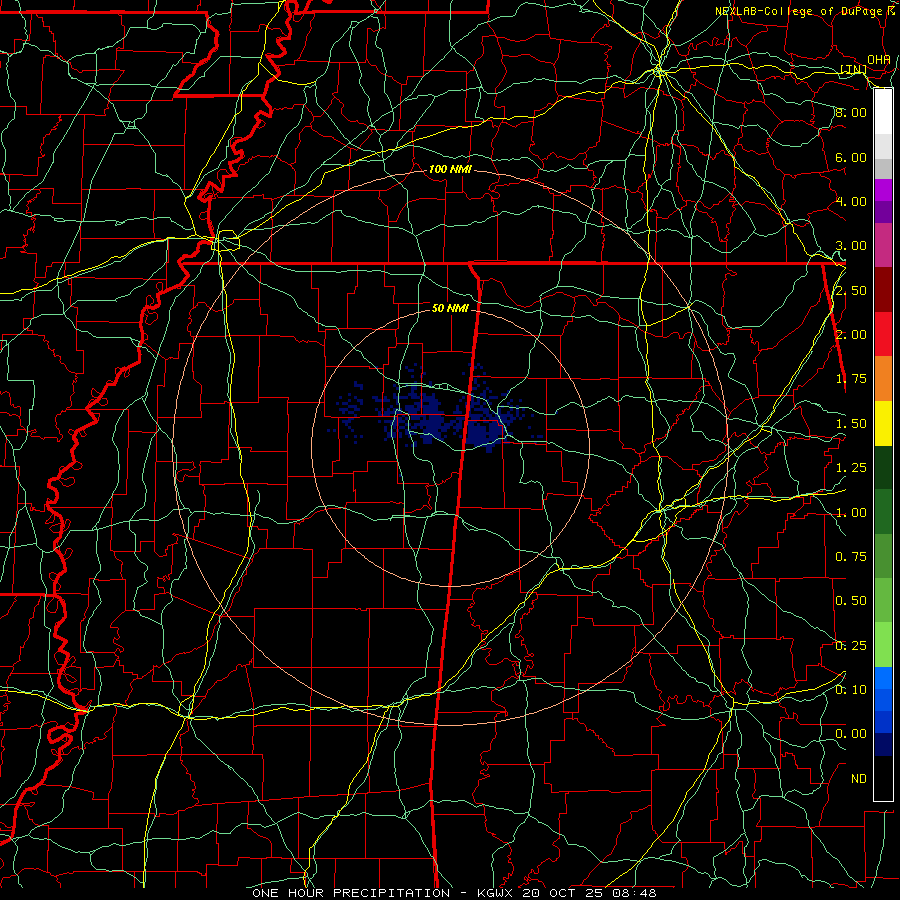The width and height of the screenshot is (900, 900).
Task: Click the black ND legend swatch
Action: click(883, 778)
